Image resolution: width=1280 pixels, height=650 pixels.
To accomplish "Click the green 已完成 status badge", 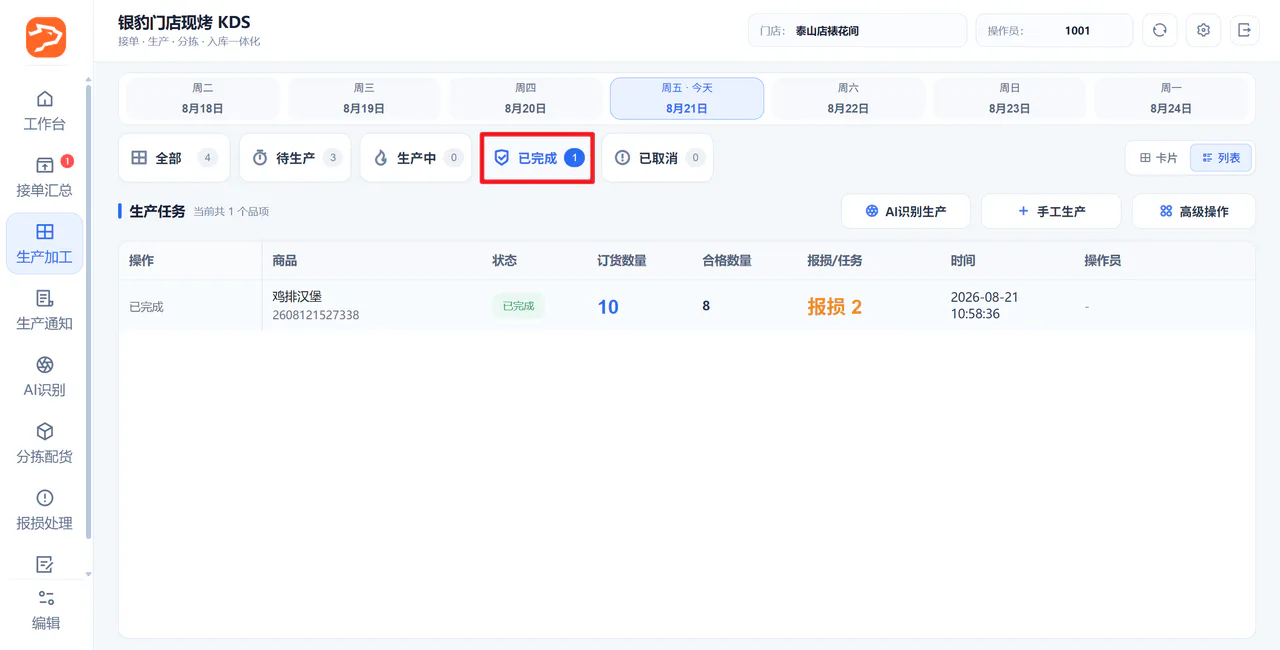I will pos(518,306).
